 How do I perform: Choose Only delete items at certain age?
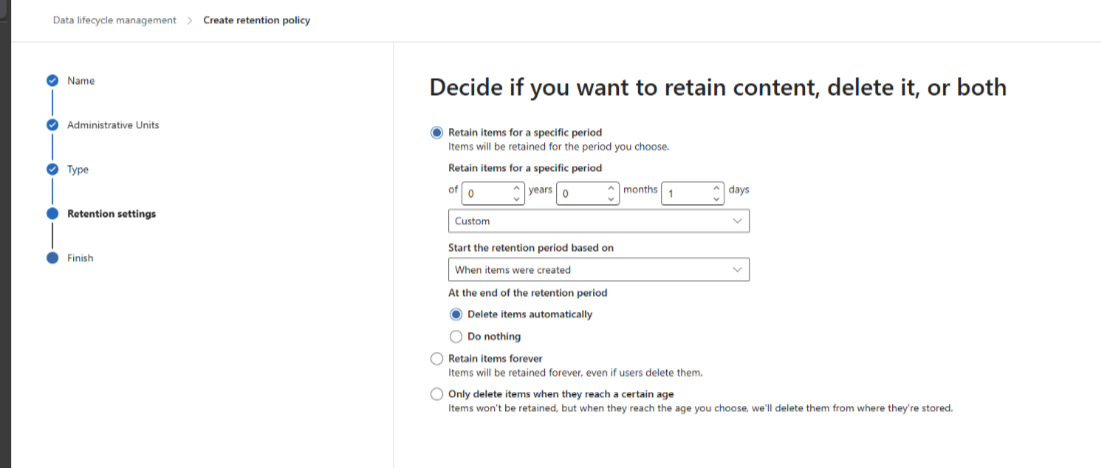point(436,394)
